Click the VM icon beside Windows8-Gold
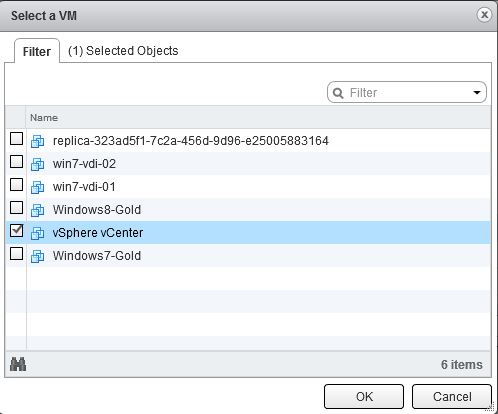This screenshot has width=498, height=414. [37, 210]
